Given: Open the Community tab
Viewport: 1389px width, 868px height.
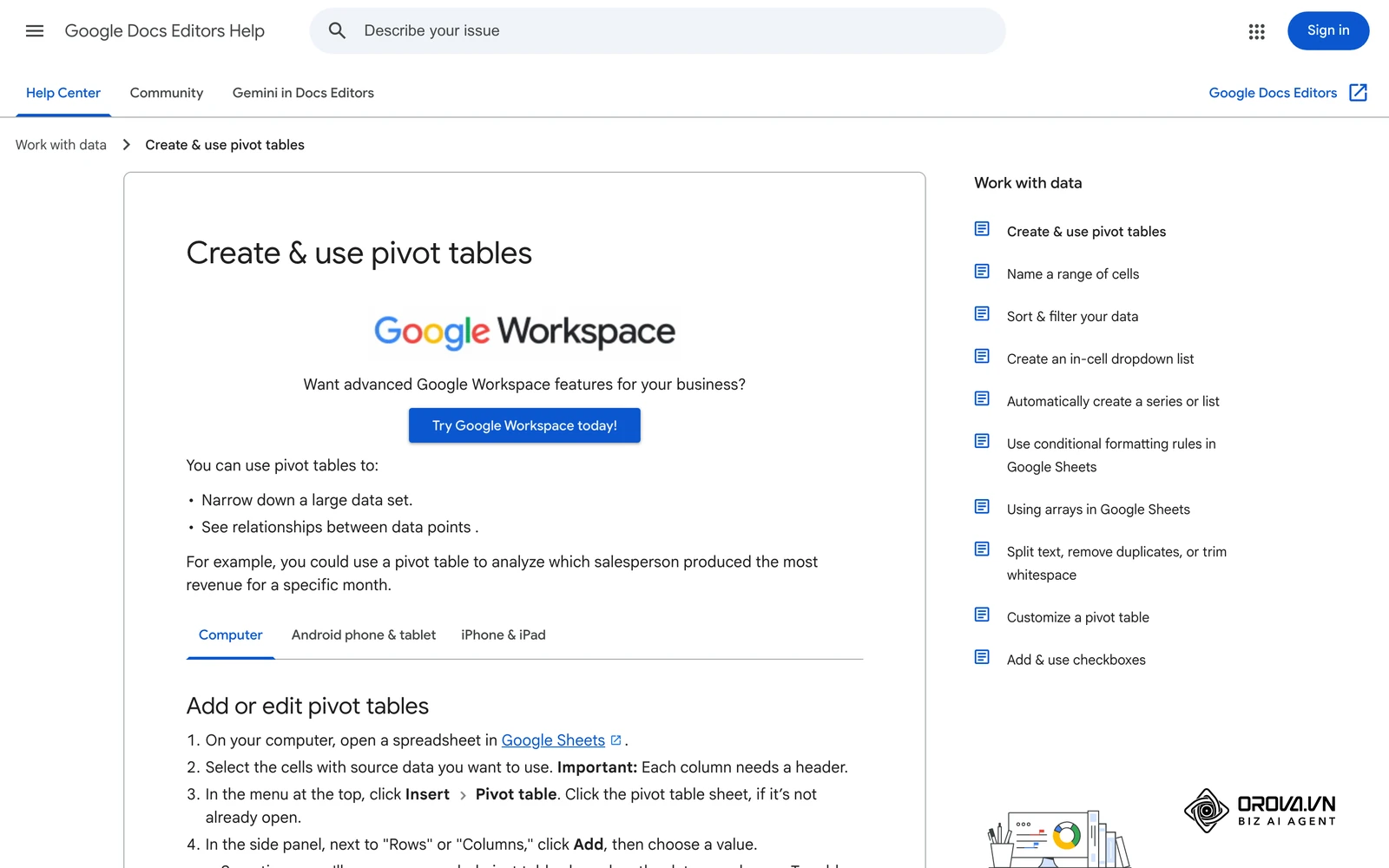Looking at the screenshot, I should click(167, 93).
